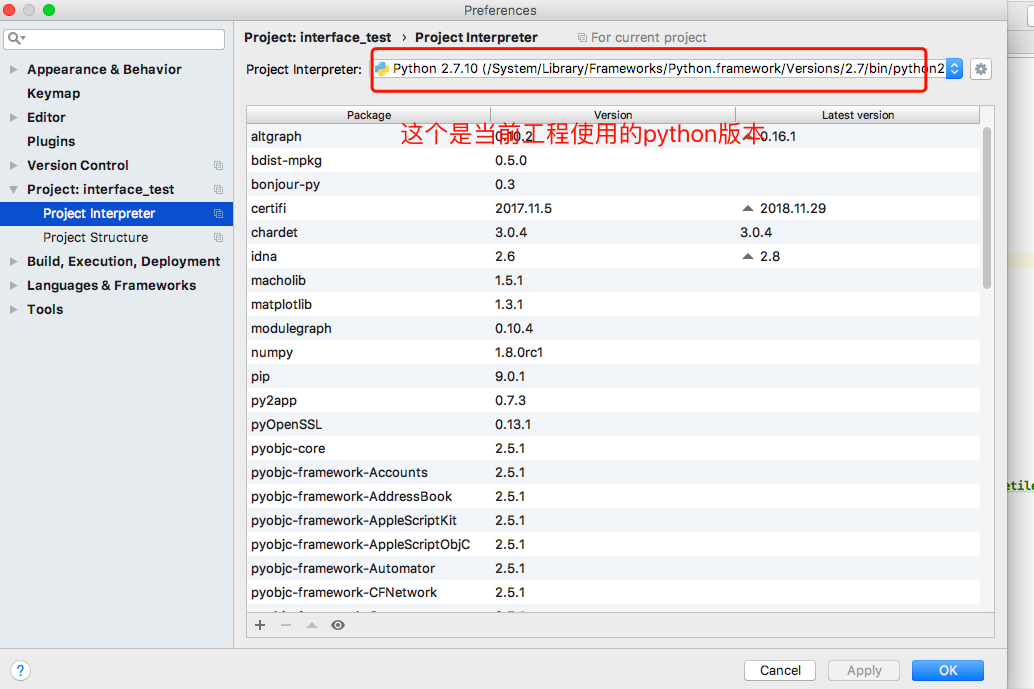Click the search settings input field

coord(113,39)
